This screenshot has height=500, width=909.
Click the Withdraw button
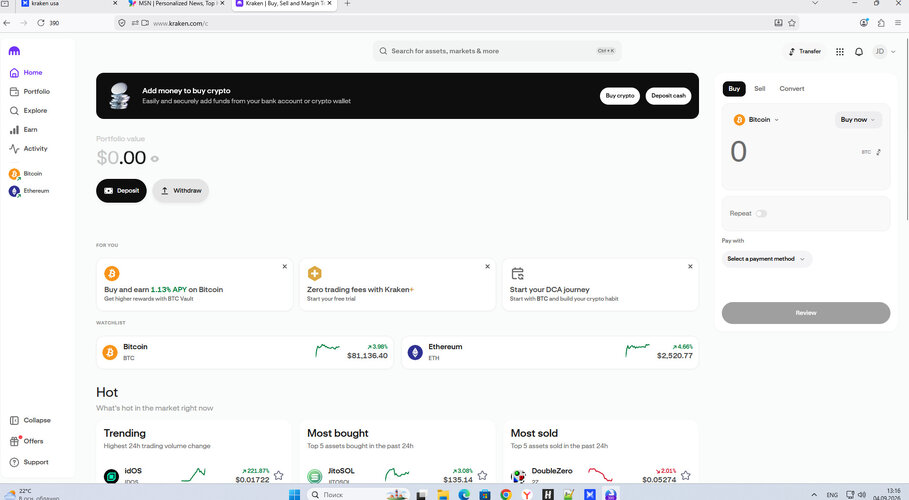point(181,191)
